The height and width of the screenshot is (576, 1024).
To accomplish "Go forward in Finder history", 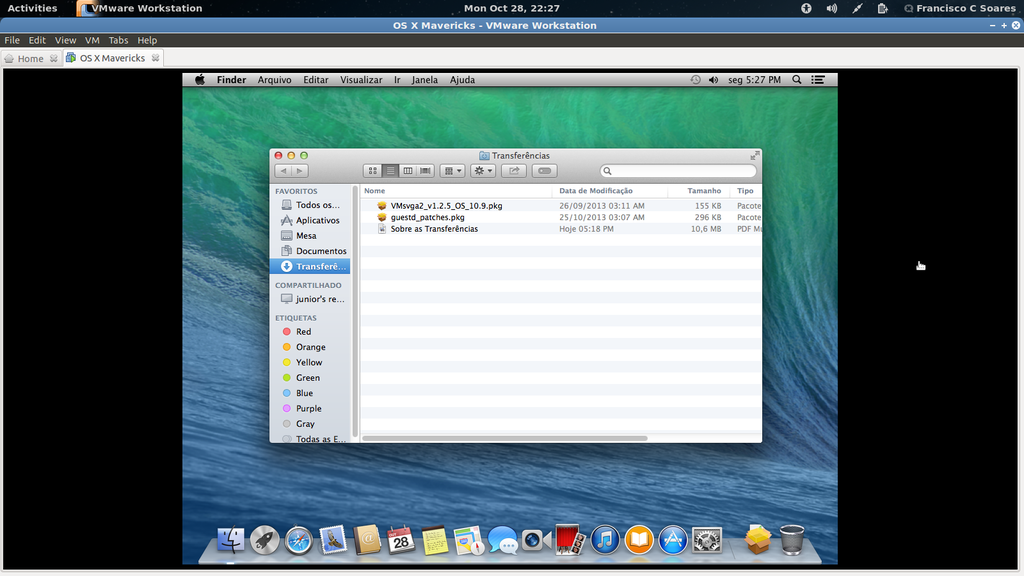I will pyautogui.click(x=300, y=171).
